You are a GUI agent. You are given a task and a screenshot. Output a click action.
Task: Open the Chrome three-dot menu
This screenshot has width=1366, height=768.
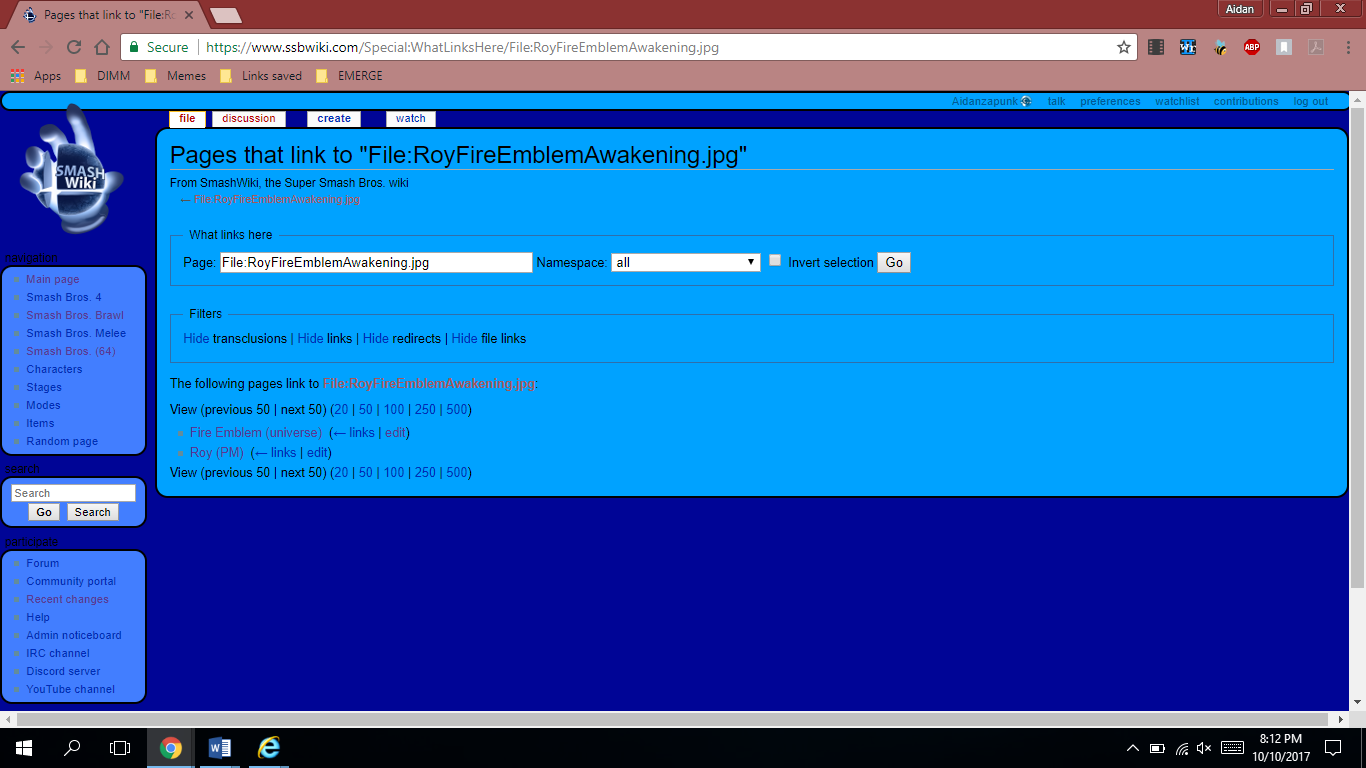click(x=1346, y=47)
